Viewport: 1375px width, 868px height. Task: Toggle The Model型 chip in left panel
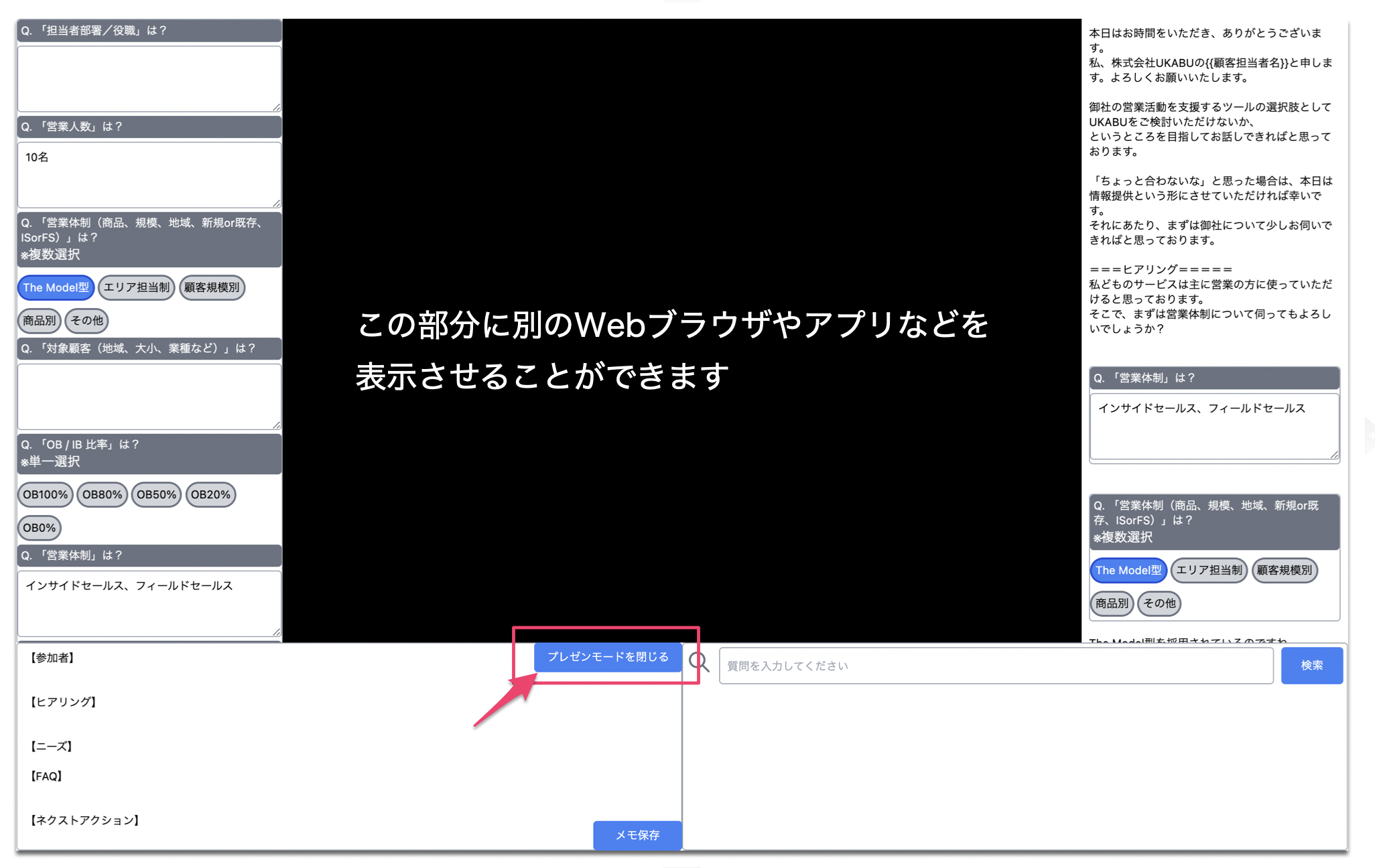(56, 287)
